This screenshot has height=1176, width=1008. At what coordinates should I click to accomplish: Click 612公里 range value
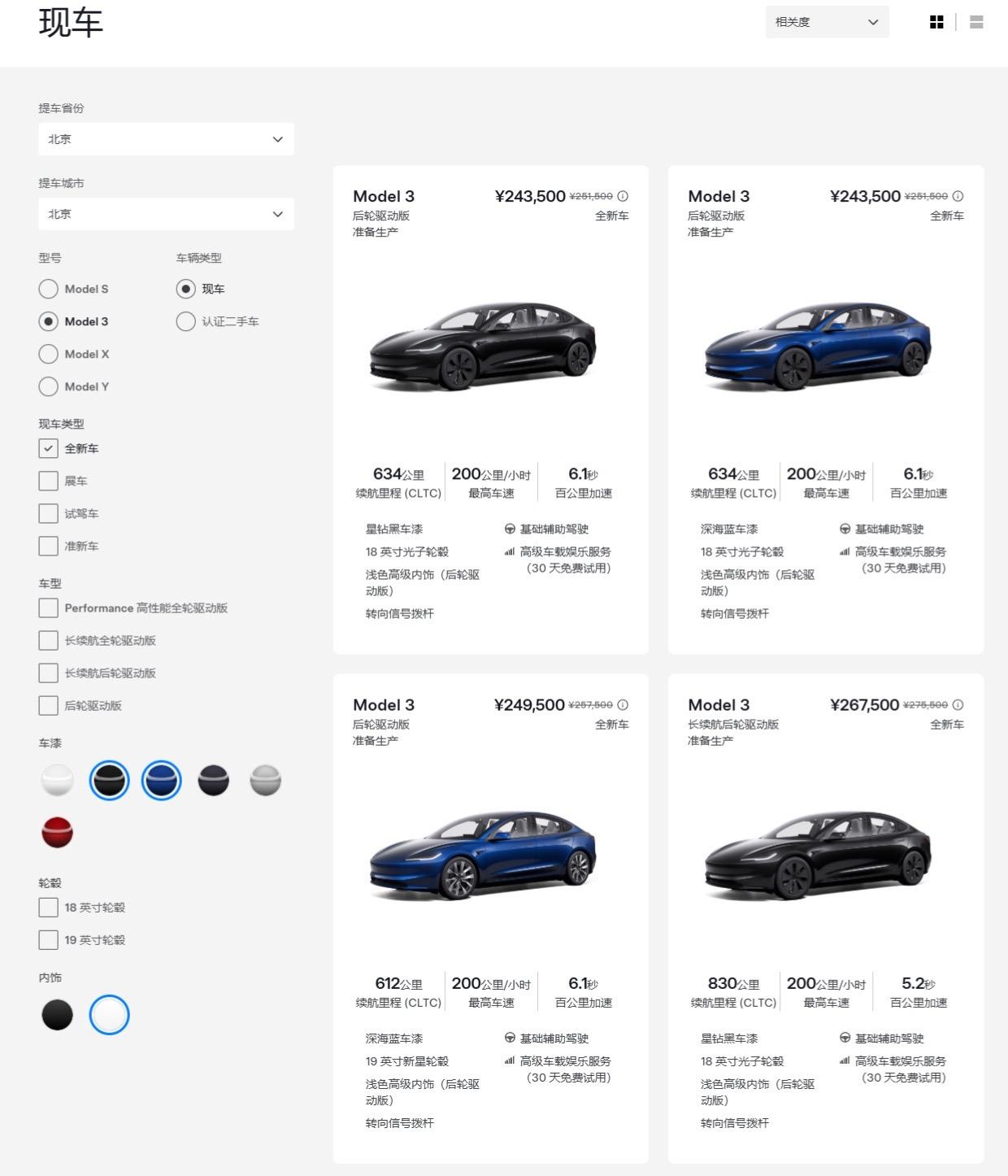coord(398,983)
